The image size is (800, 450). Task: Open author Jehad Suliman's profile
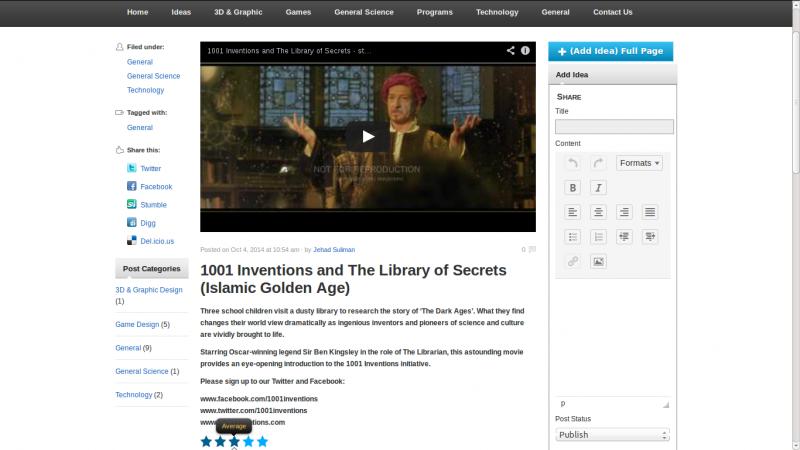coord(334,249)
